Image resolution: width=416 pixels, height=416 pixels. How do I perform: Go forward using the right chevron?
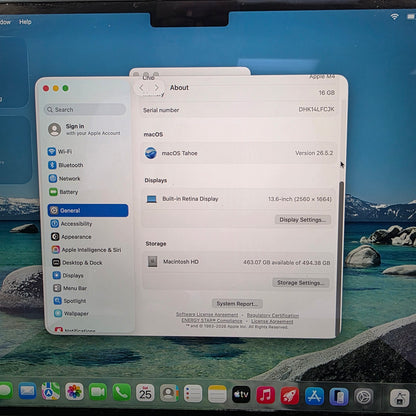click(x=156, y=88)
